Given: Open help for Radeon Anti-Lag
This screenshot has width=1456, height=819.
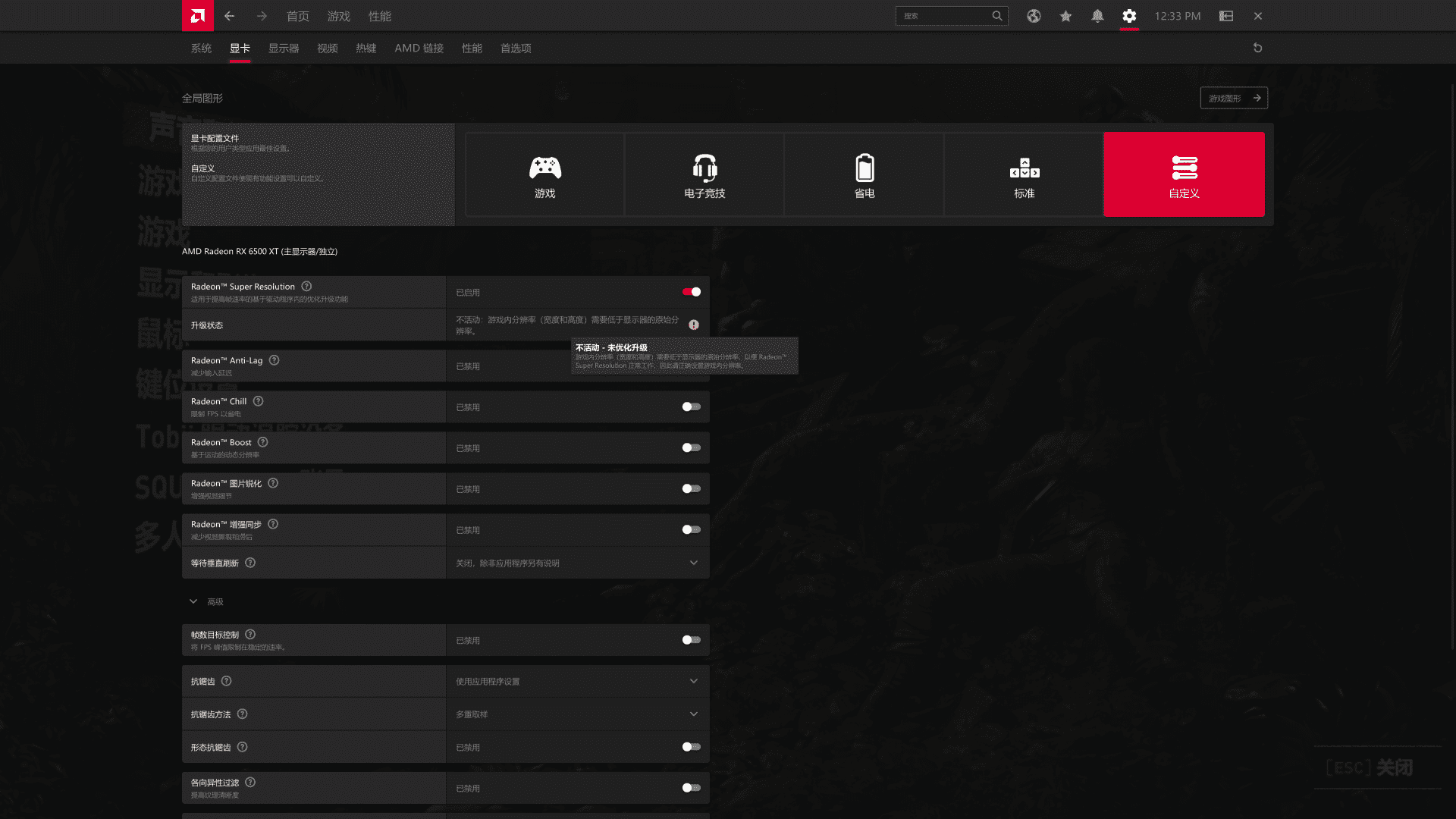Looking at the screenshot, I should 275,360.
